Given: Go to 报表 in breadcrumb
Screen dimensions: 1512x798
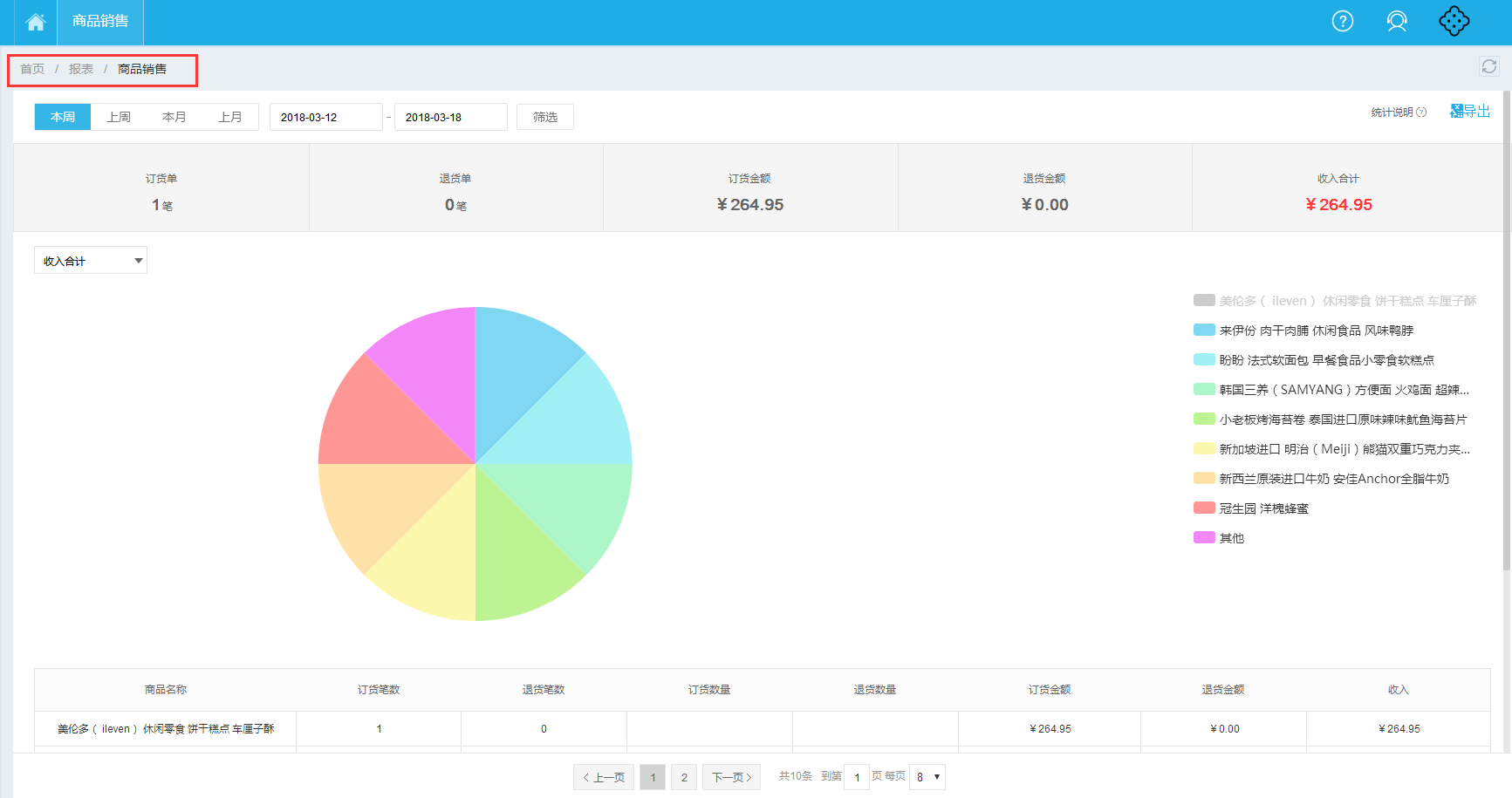Looking at the screenshot, I should coord(81,69).
